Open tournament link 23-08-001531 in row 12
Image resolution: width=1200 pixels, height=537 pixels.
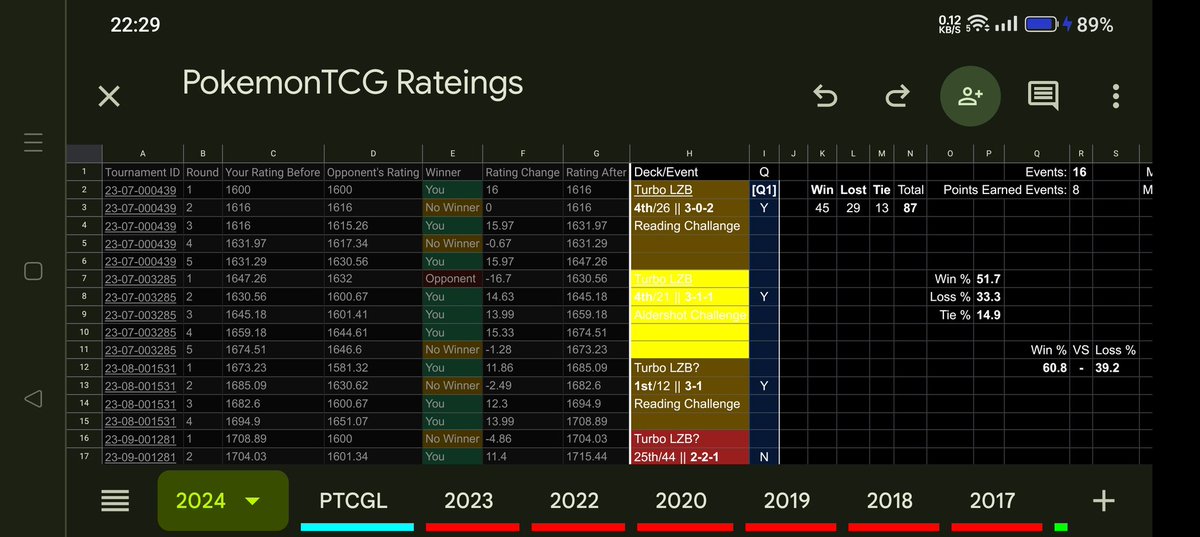click(141, 368)
